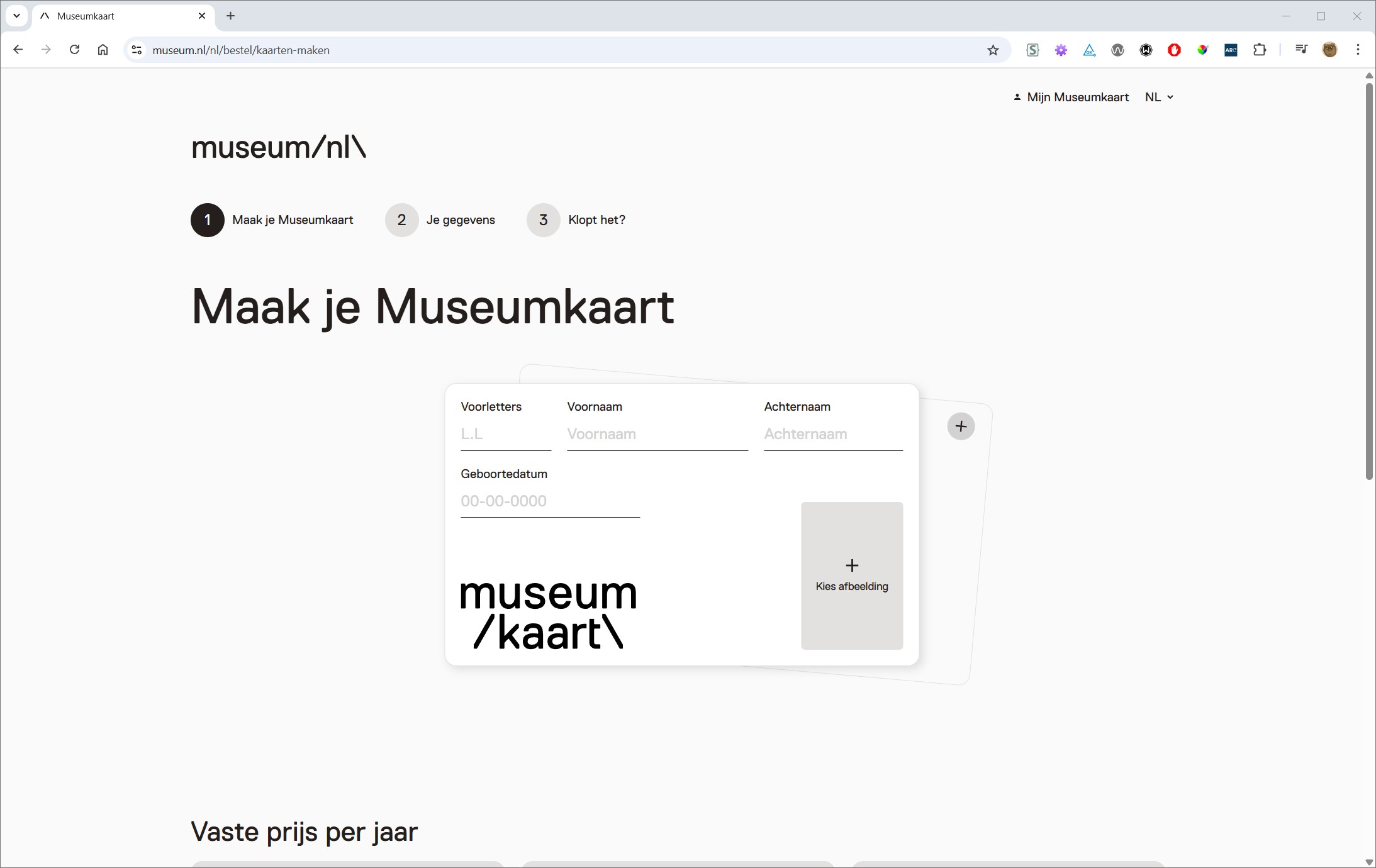Expand the NL language dropdown

1159,97
